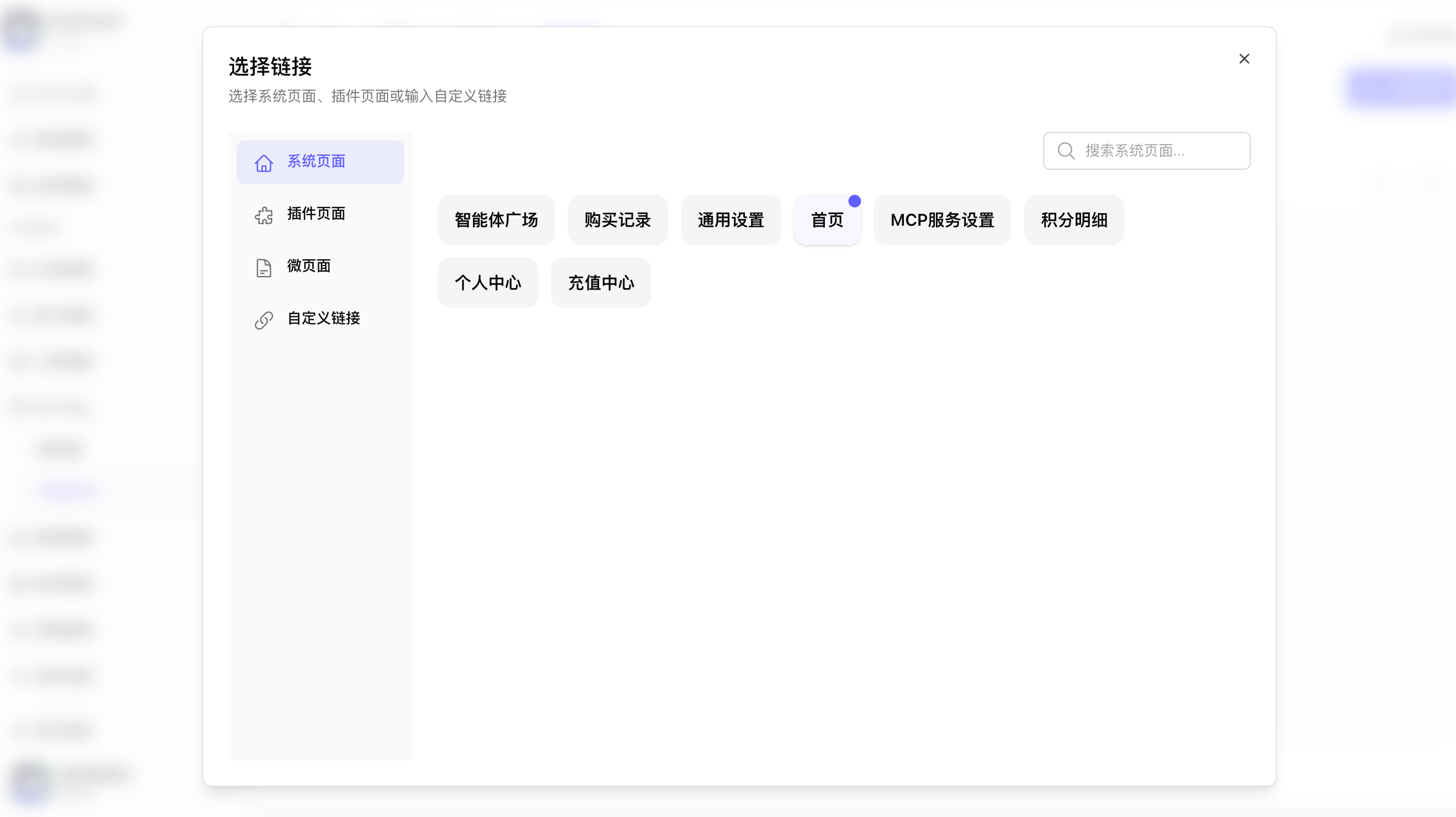Click the chain-link icon for 自定义链接

coord(263,320)
